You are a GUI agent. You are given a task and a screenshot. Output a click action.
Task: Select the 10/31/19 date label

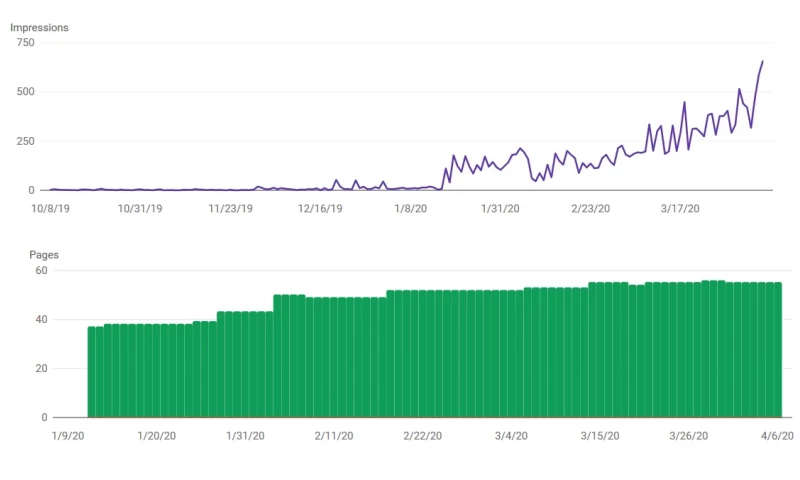140,208
